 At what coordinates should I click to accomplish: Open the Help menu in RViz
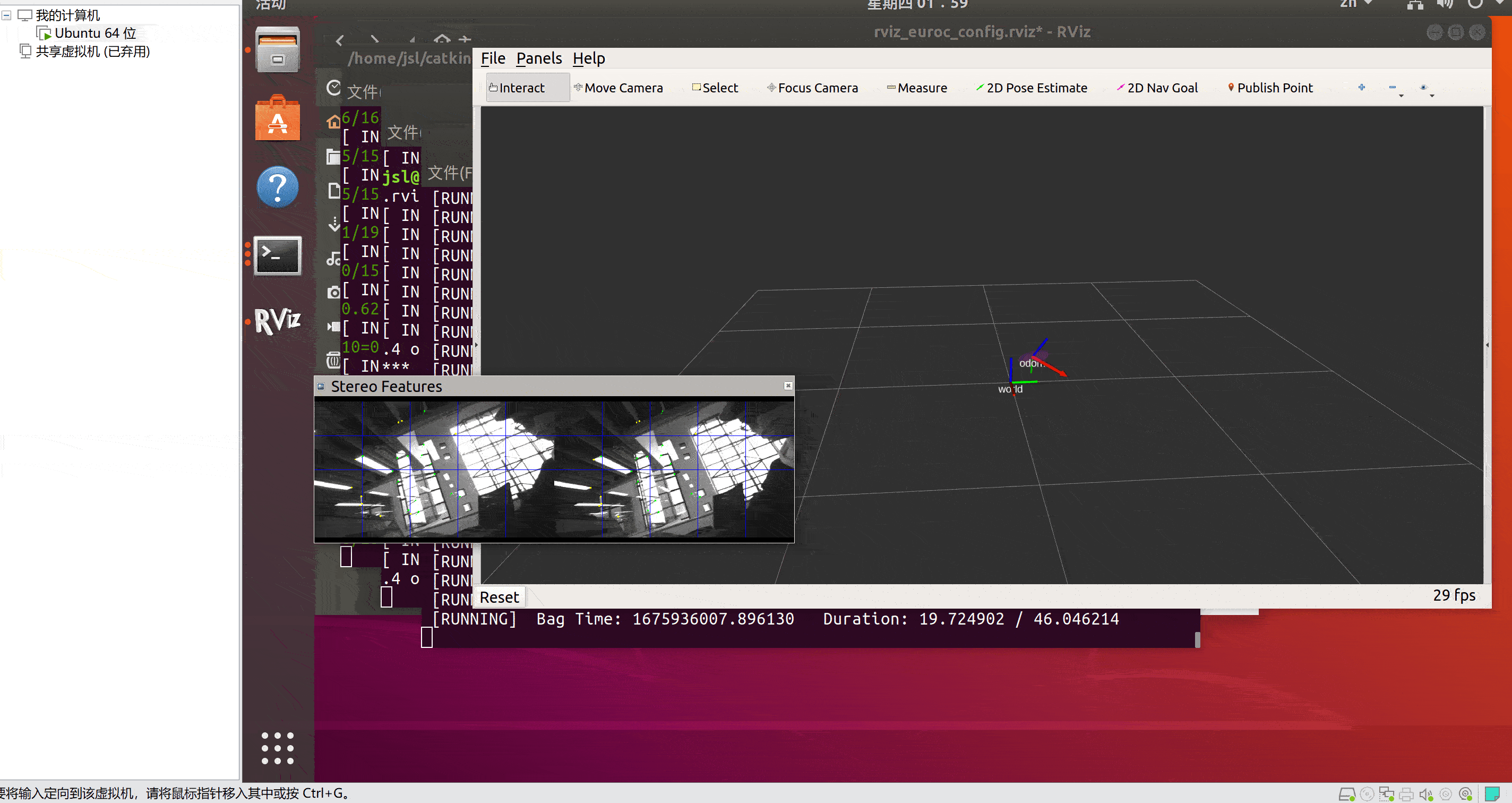point(588,59)
